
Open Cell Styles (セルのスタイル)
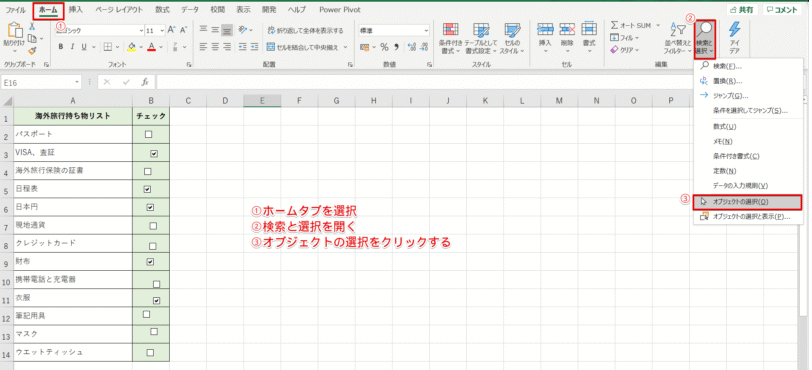pyautogui.click(x=512, y=39)
